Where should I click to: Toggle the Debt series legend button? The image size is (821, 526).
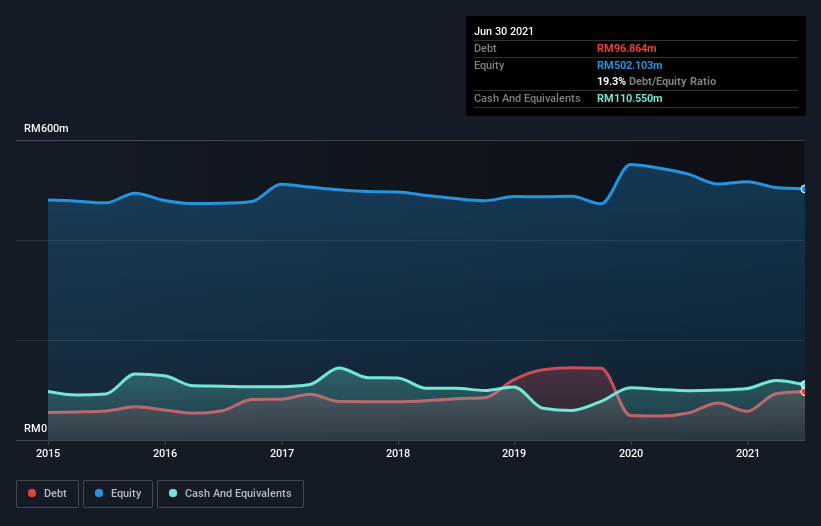47,494
